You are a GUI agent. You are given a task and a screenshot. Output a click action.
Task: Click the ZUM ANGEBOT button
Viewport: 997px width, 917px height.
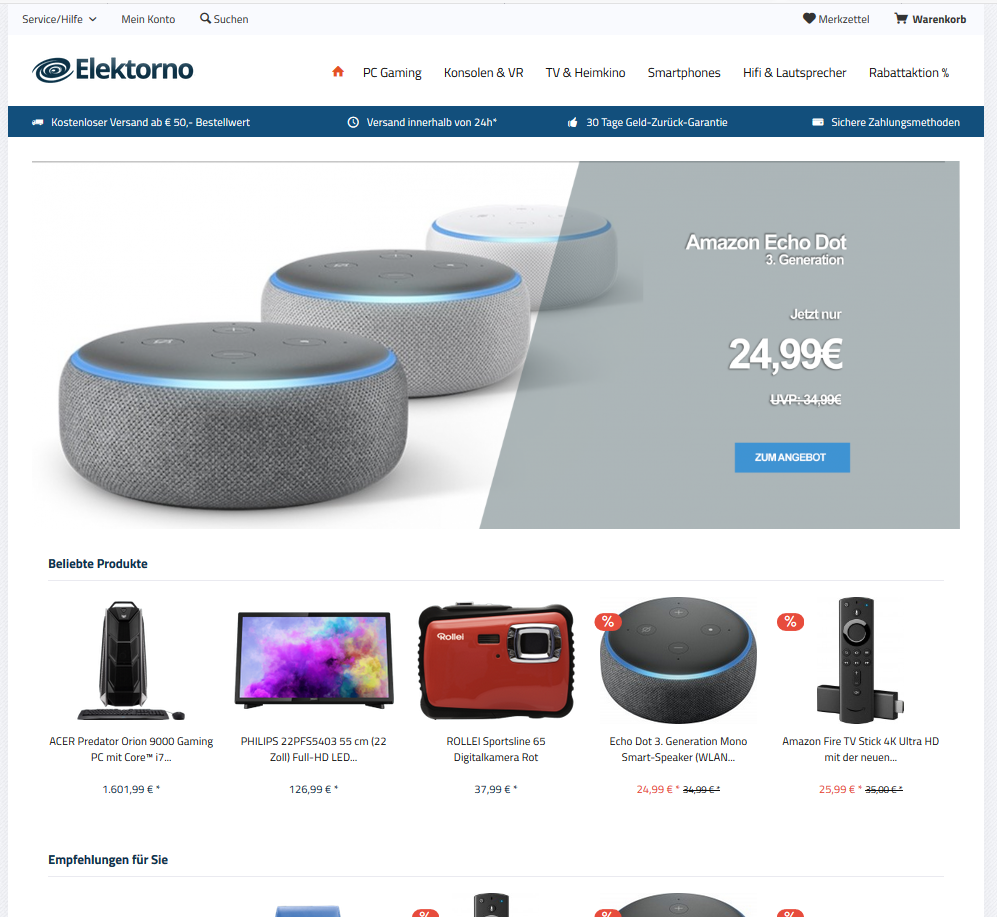(792, 457)
